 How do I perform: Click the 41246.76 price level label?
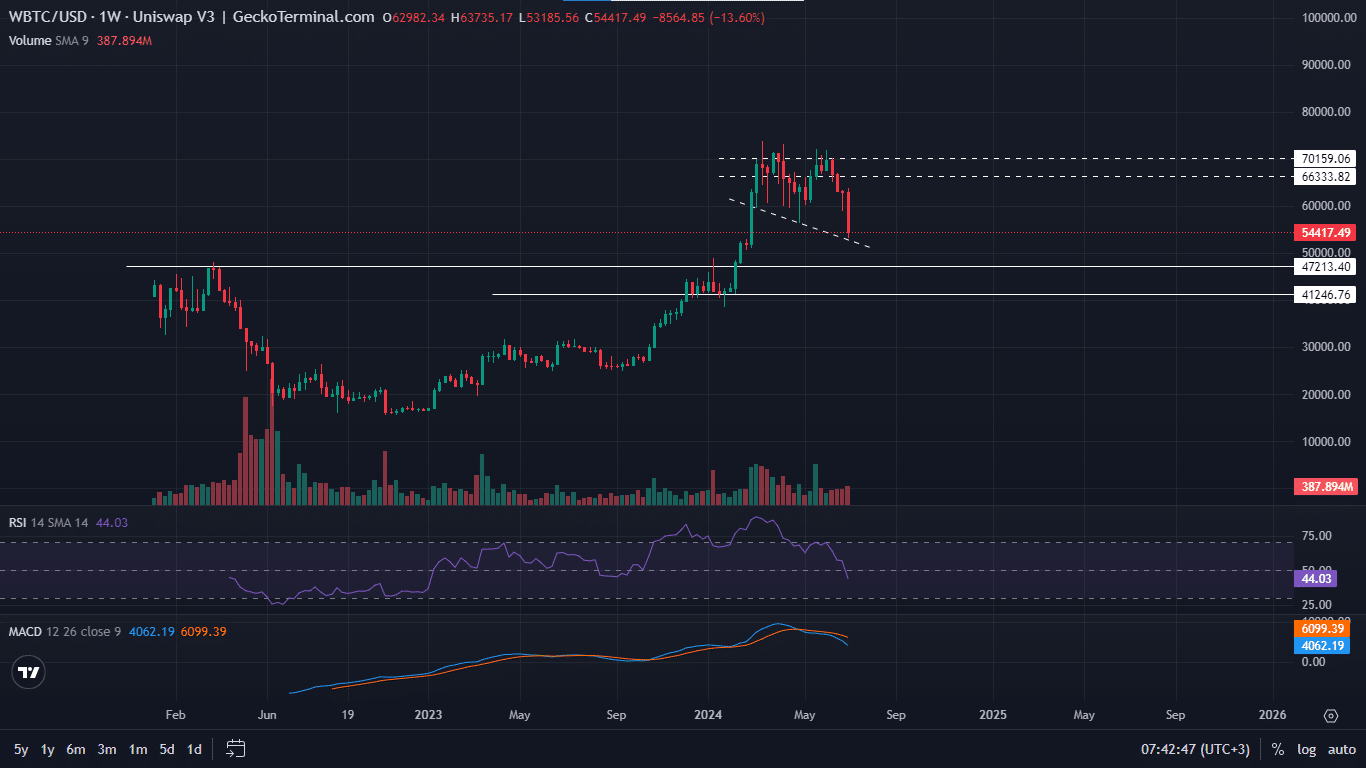pos(1324,295)
